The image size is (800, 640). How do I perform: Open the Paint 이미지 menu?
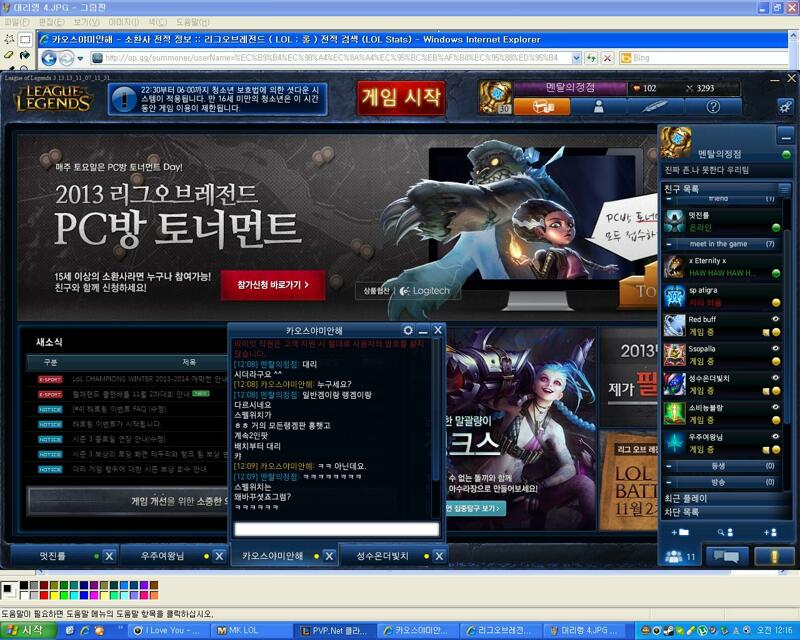(123, 22)
